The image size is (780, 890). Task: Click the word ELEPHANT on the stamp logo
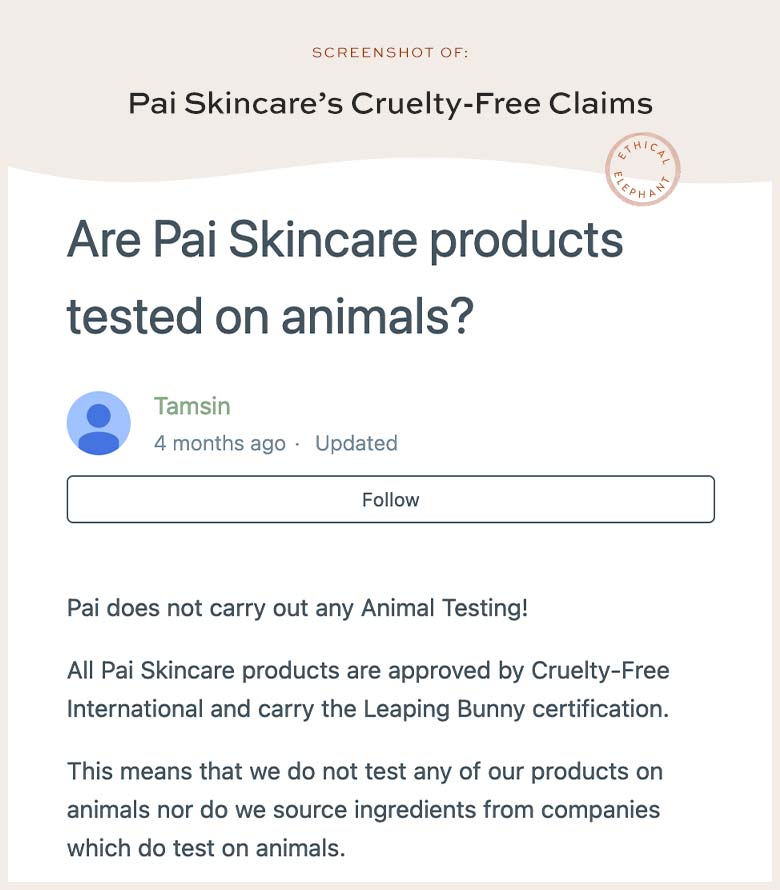point(641,186)
